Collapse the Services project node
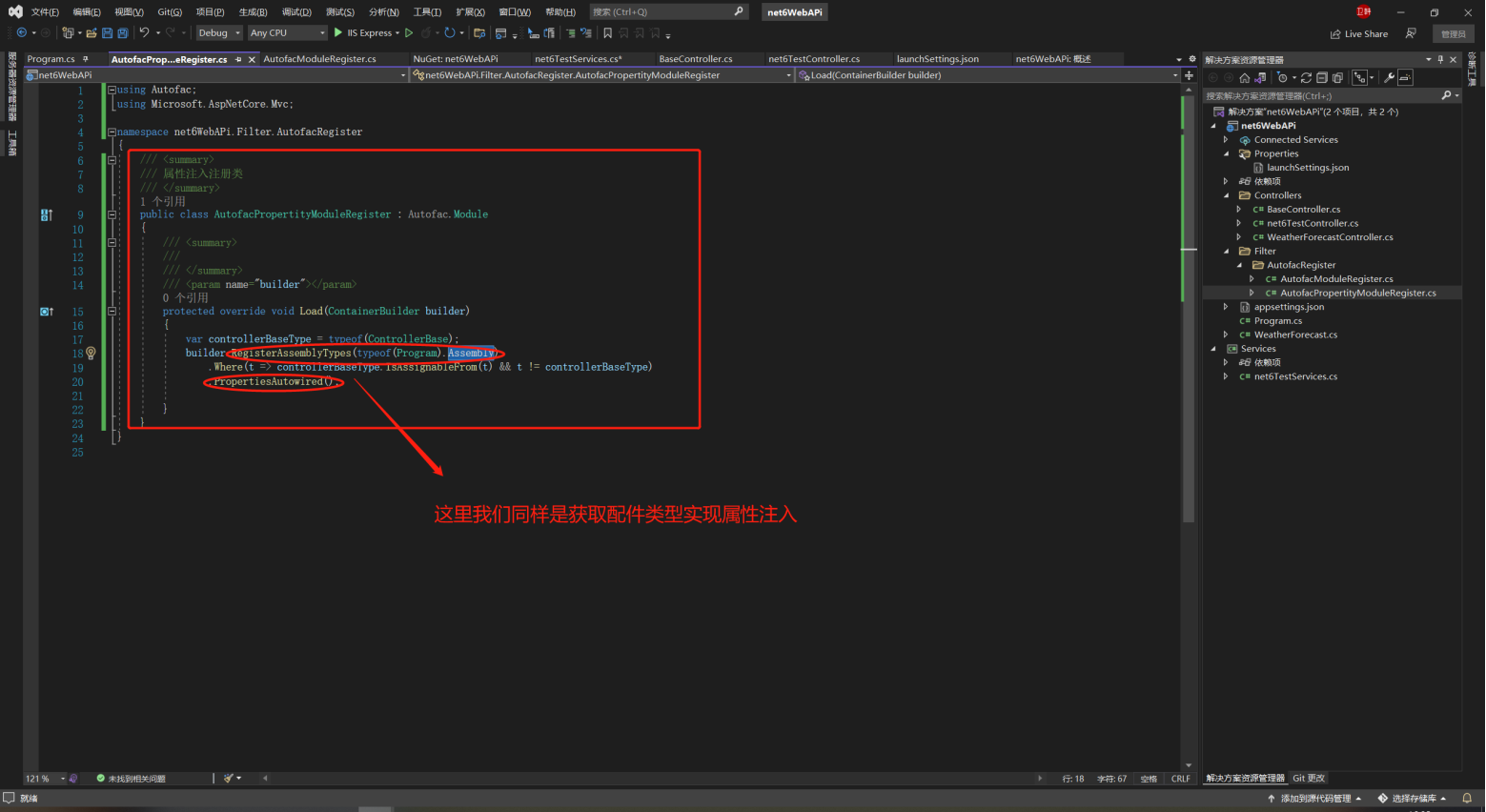The height and width of the screenshot is (812, 1486). coord(1213,349)
